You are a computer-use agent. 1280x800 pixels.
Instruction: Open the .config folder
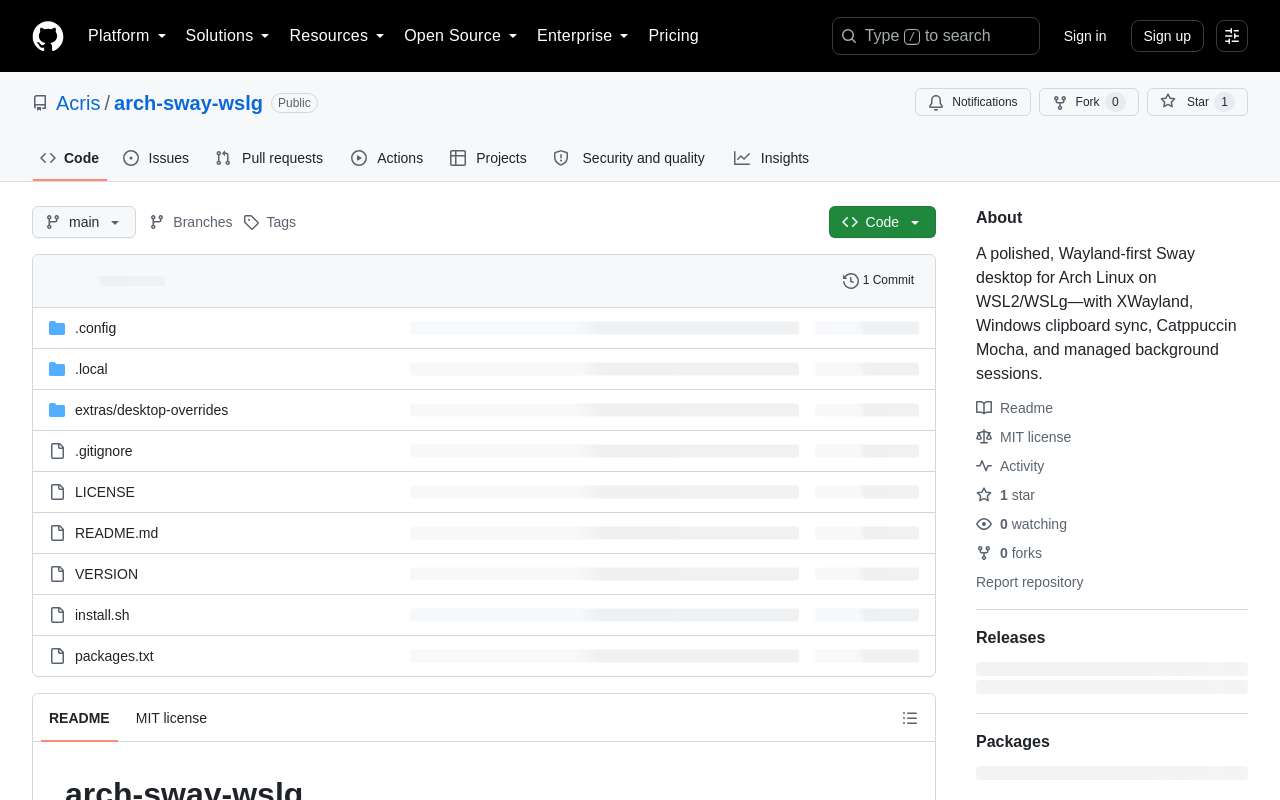tap(95, 328)
